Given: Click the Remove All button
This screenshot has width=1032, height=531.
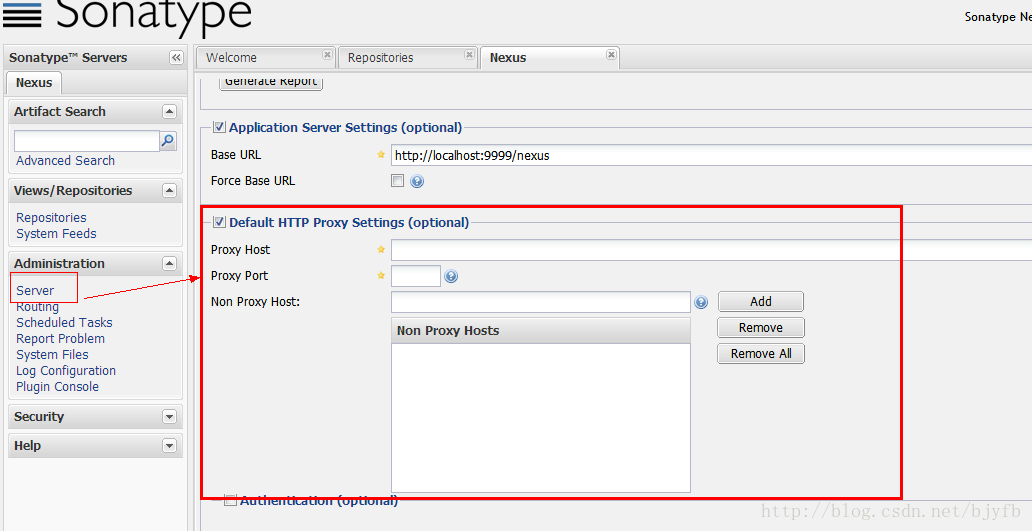Looking at the screenshot, I should [x=761, y=353].
